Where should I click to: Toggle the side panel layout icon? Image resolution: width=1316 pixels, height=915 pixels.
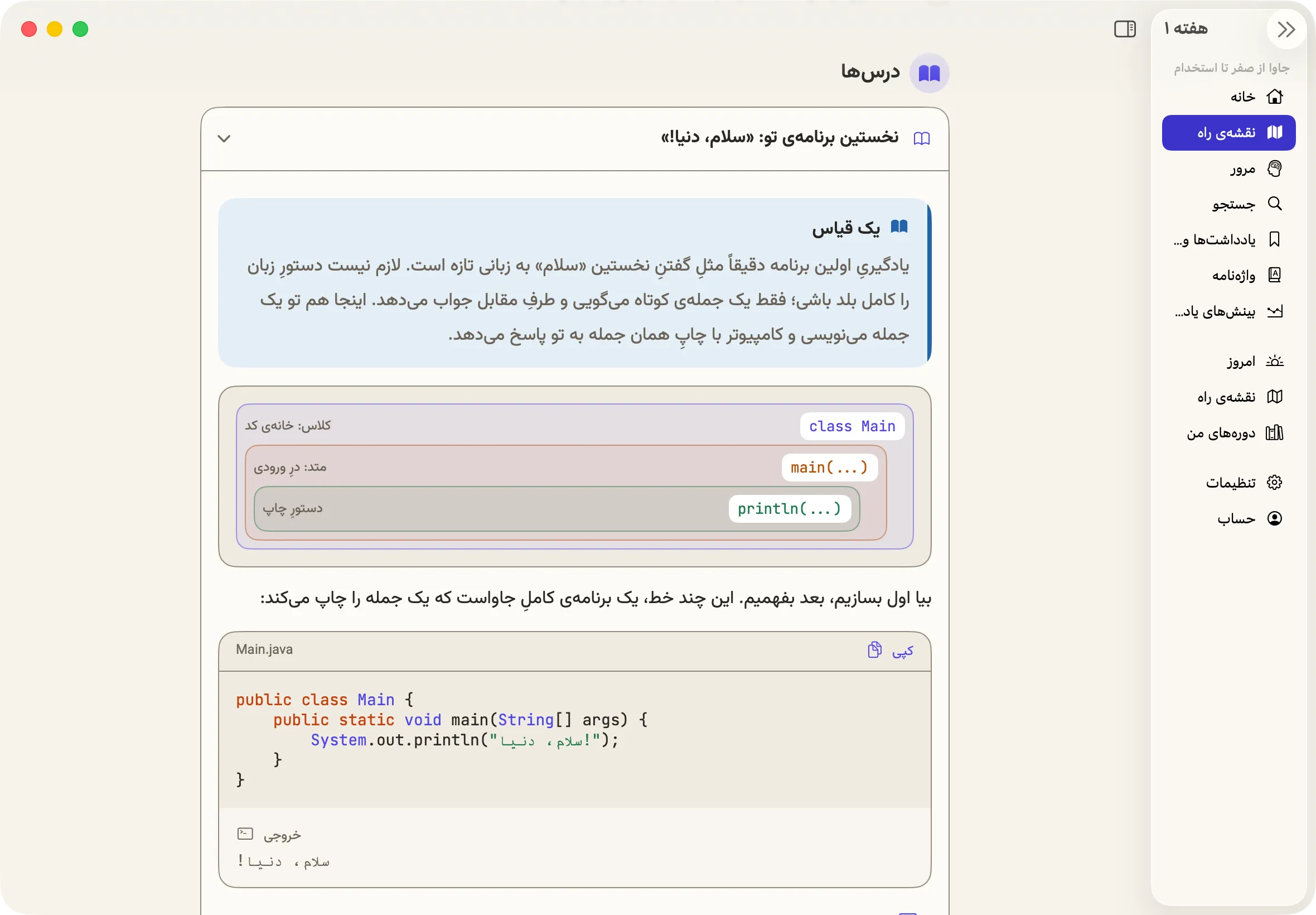click(1125, 29)
